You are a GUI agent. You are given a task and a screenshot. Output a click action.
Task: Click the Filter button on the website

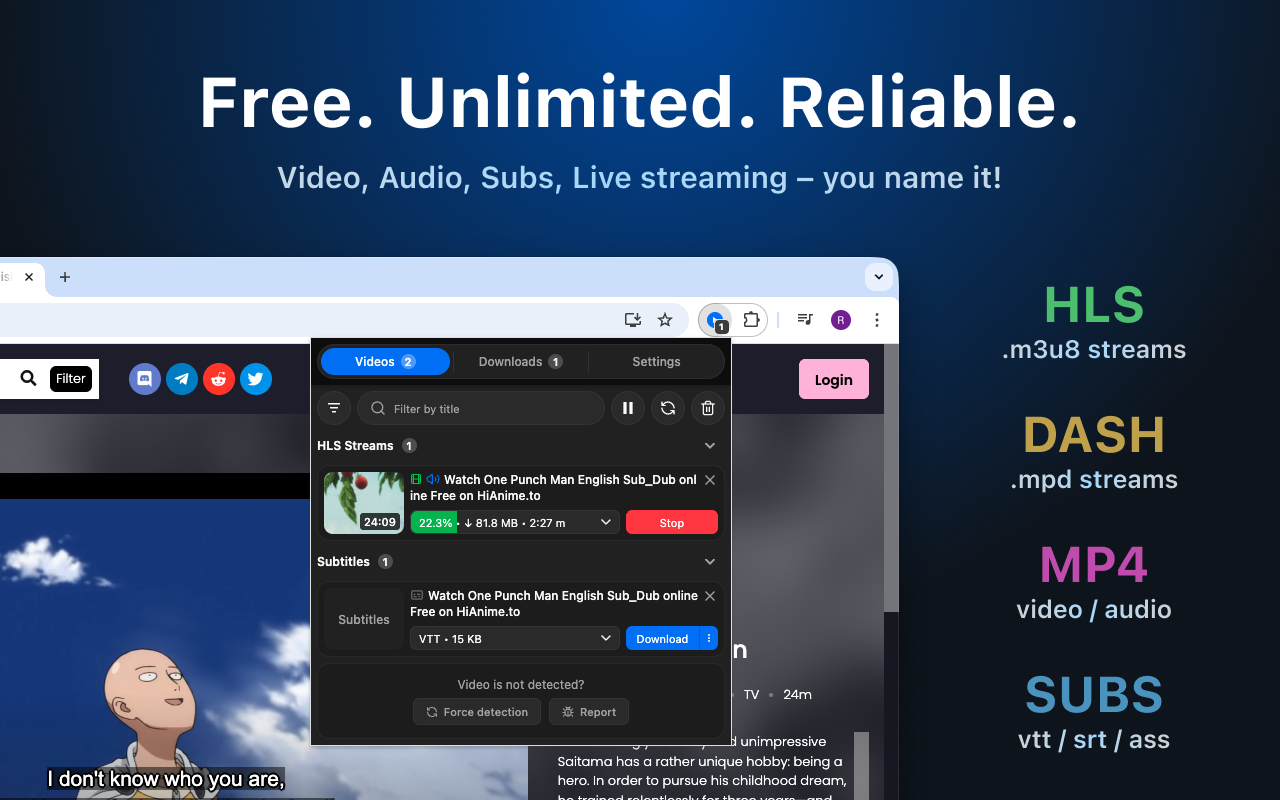pos(71,378)
